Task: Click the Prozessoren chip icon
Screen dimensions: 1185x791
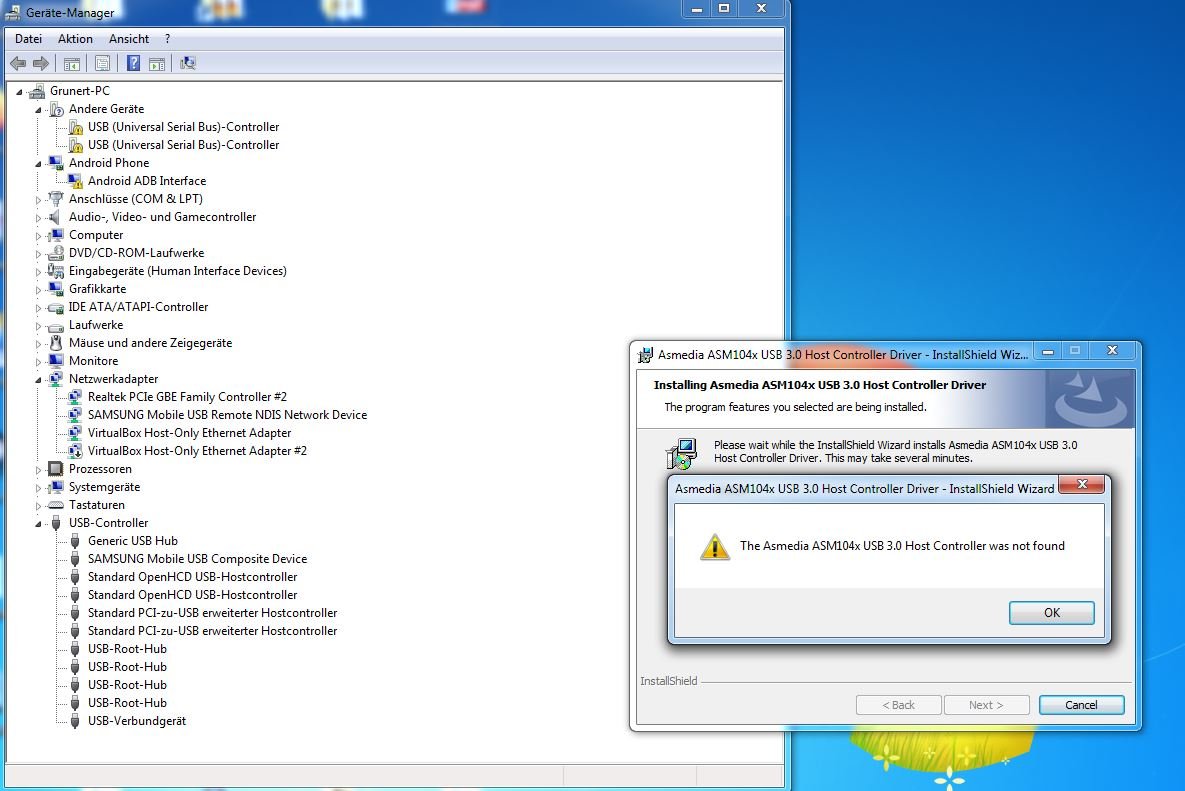Action: pos(56,469)
